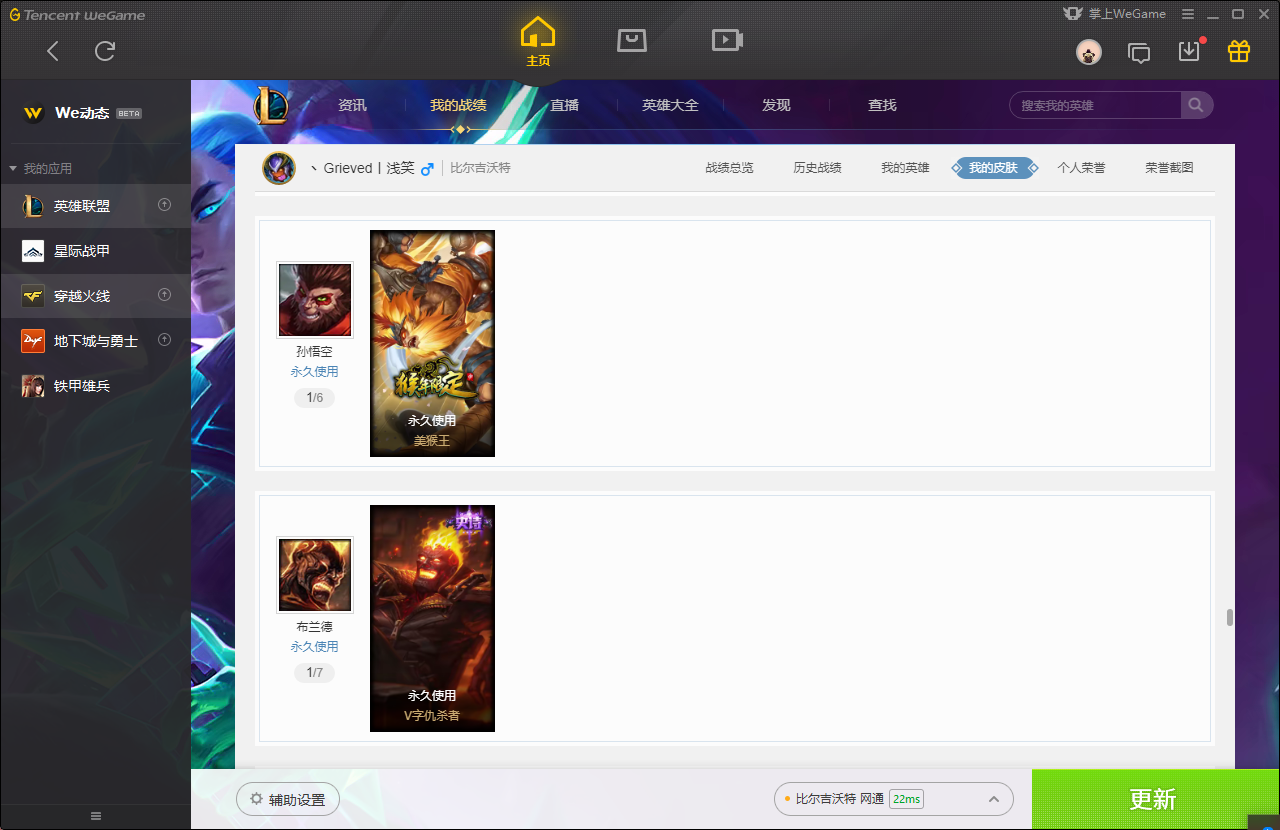The height and width of the screenshot is (830, 1280).
Task: Switch to 历史战绩 sub-tab
Action: click(x=817, y=168)
